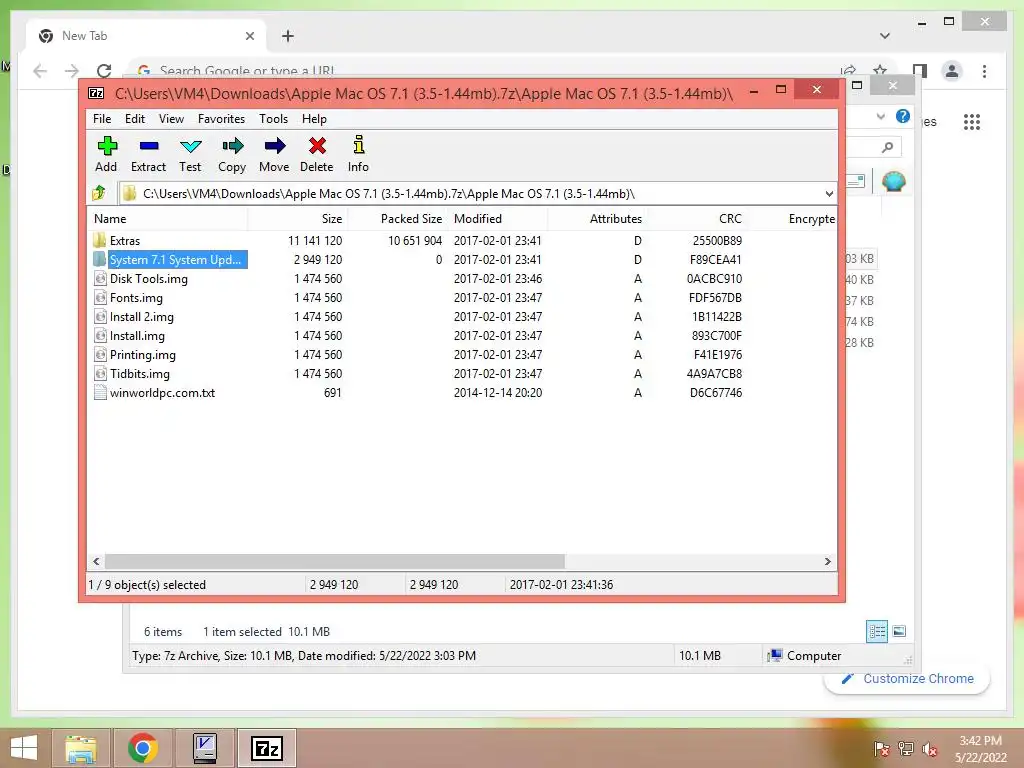The width and height of the screenshot is (1024, 768).
Task: Open File Explorer from the taskbar
Action: [80, 748]
